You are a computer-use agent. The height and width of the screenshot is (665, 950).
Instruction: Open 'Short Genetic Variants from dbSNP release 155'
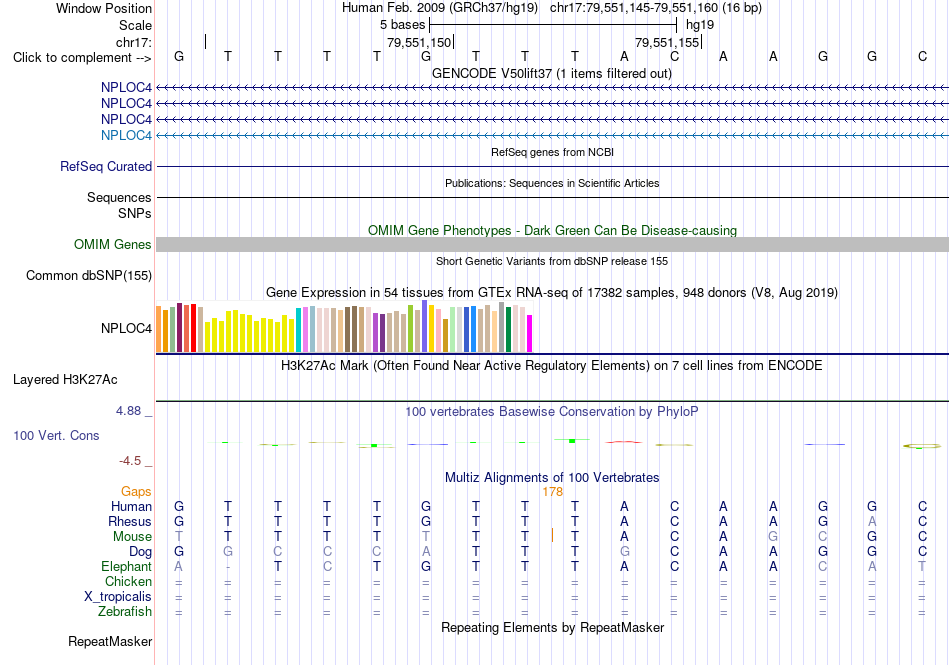coord(552,261)
